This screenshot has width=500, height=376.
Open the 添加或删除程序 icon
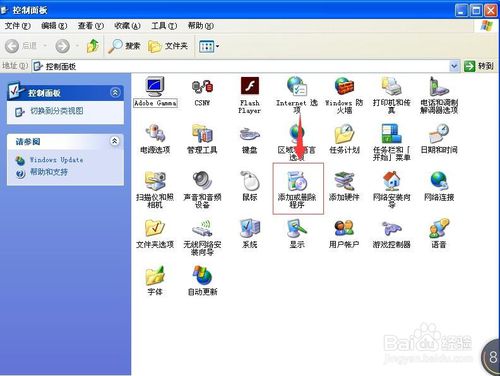tap(297, 189)
